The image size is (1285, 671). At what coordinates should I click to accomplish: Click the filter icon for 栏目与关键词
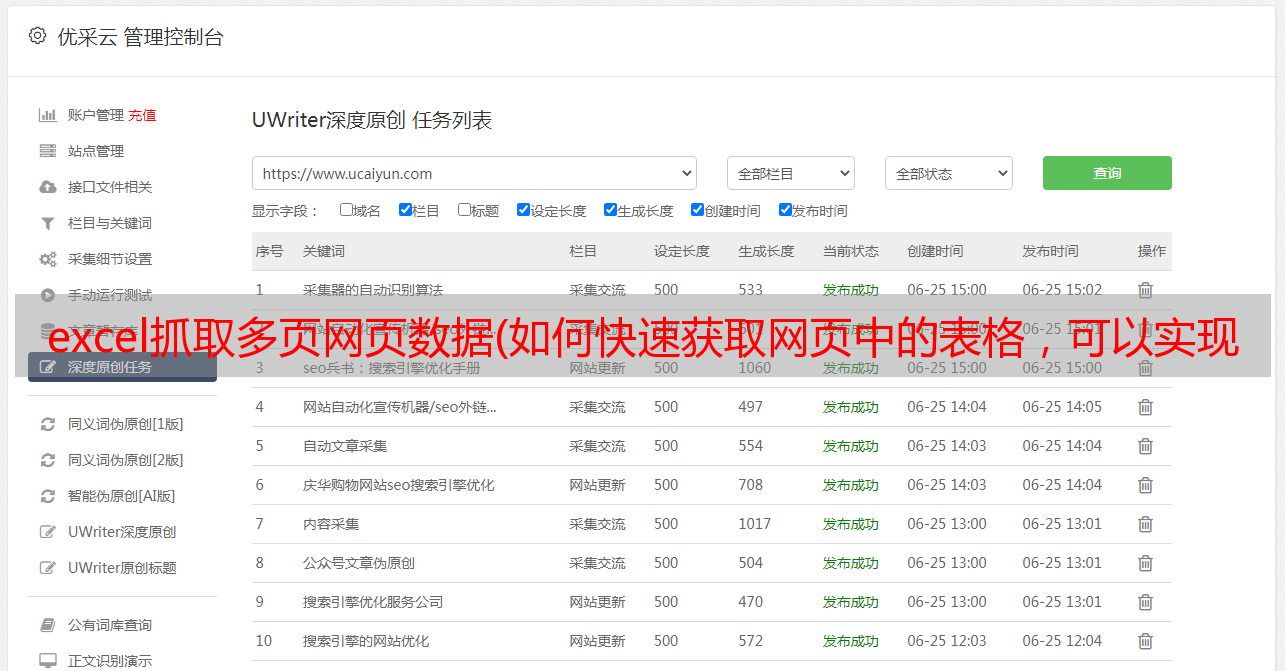coord(47,223)
